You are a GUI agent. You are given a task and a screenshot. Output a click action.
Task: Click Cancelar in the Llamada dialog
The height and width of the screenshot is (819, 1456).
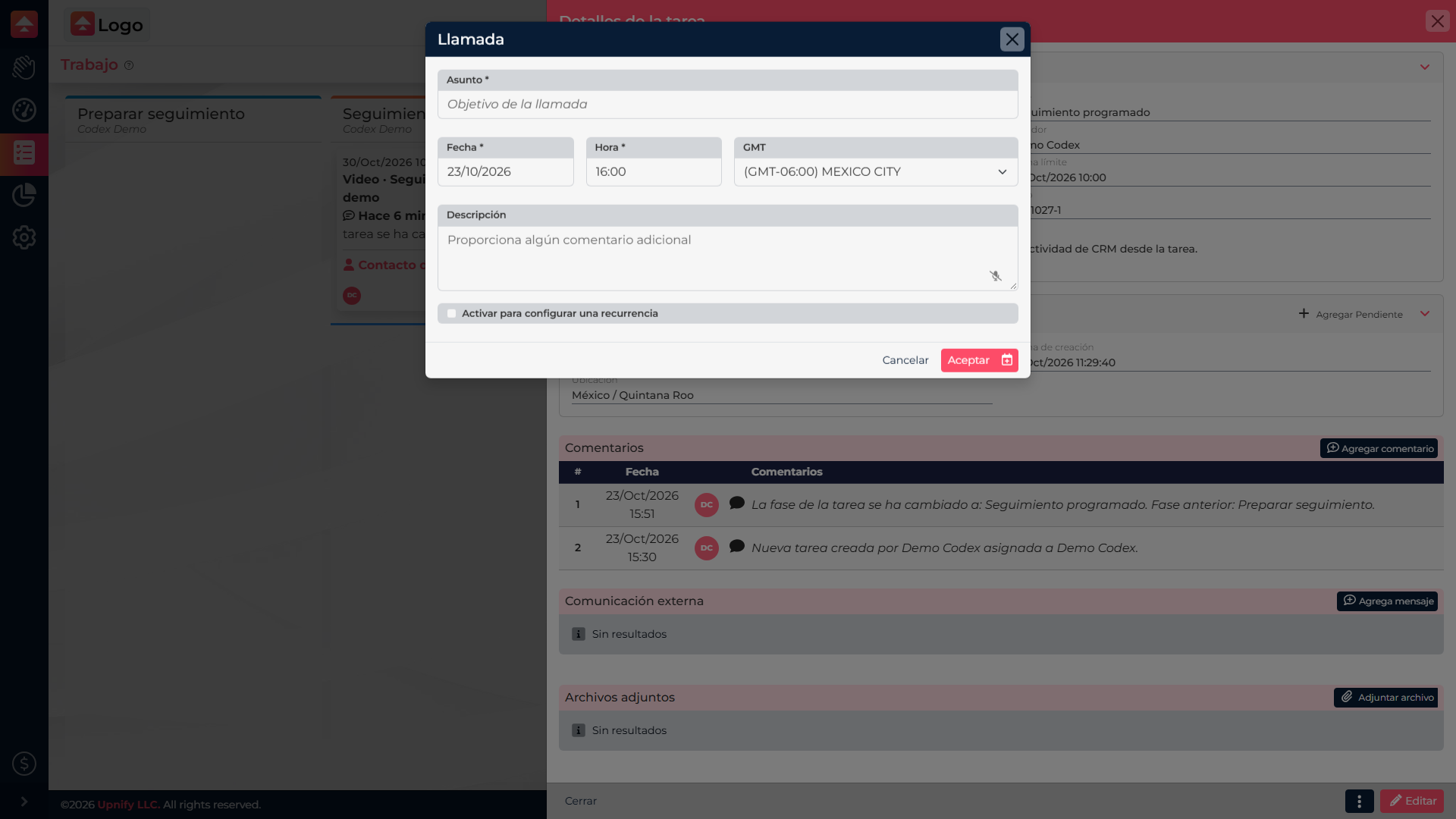pos(905,360)
